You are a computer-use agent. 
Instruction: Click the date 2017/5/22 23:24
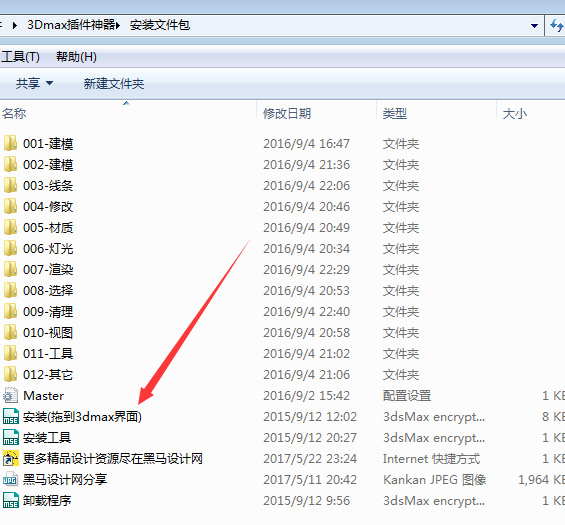tap(310, 458)
